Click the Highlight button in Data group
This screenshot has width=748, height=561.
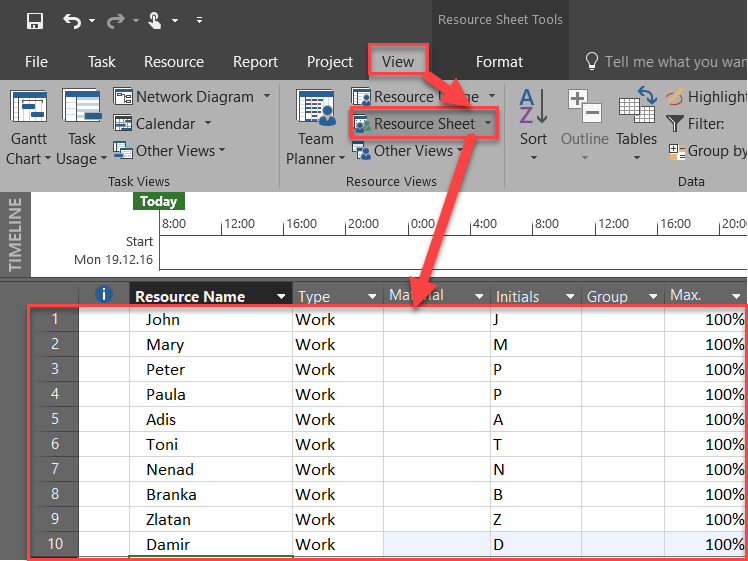706,97
